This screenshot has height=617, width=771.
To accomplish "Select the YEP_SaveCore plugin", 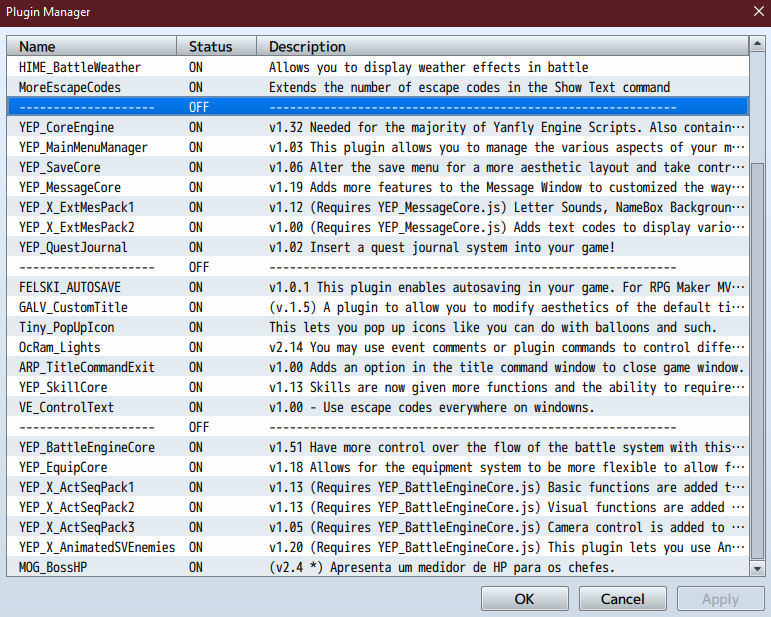I will [378, 167].
